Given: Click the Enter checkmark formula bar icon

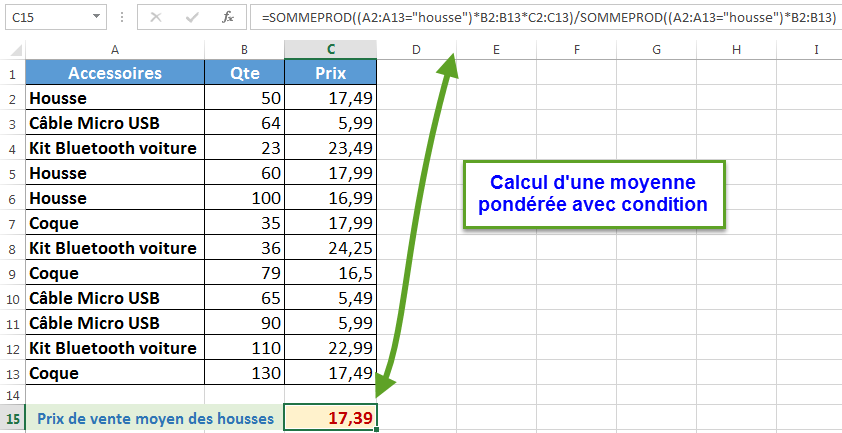Looking at the screenshot, I should pos(192,17).
